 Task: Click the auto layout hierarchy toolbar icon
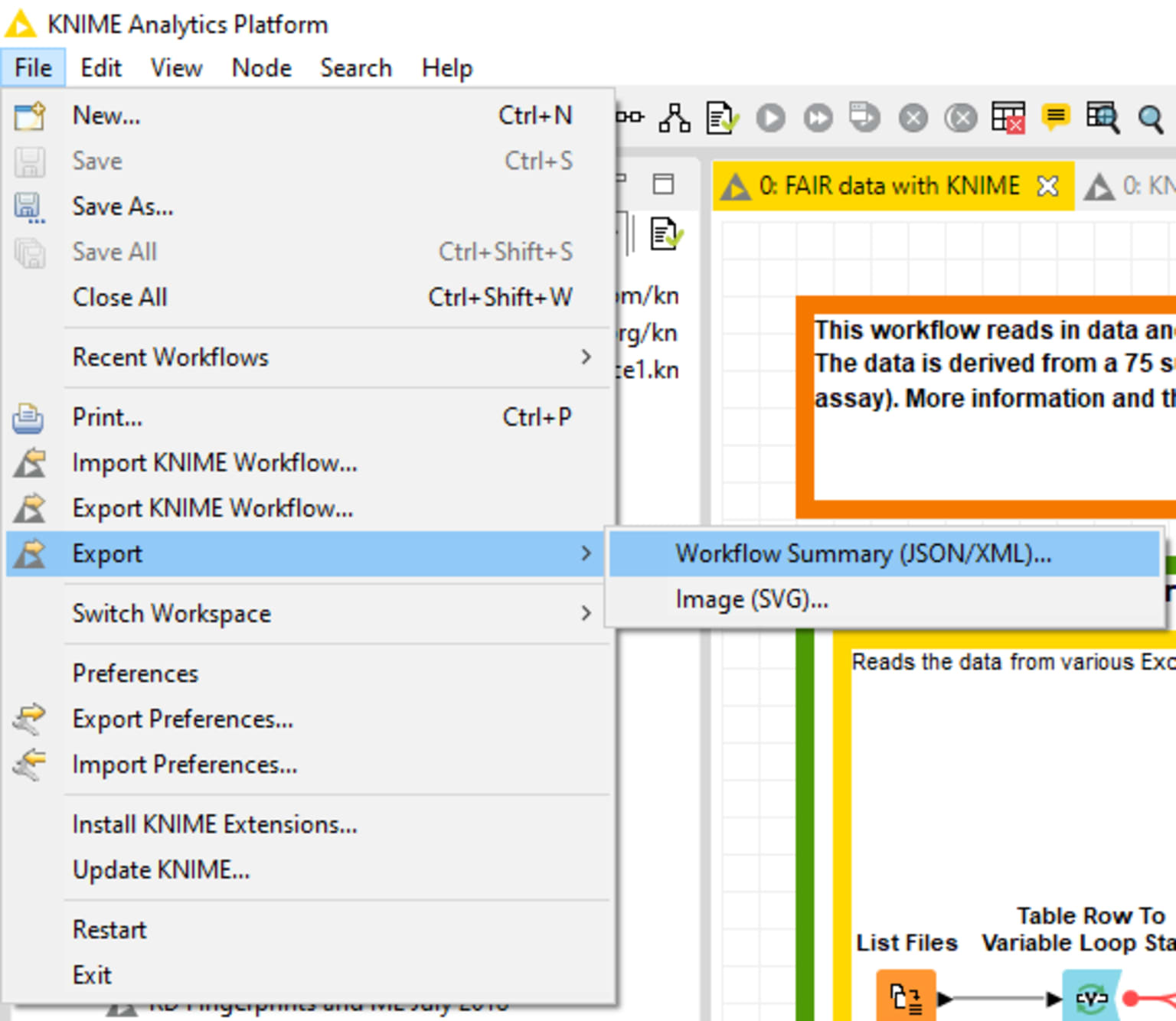coord(675,118)
